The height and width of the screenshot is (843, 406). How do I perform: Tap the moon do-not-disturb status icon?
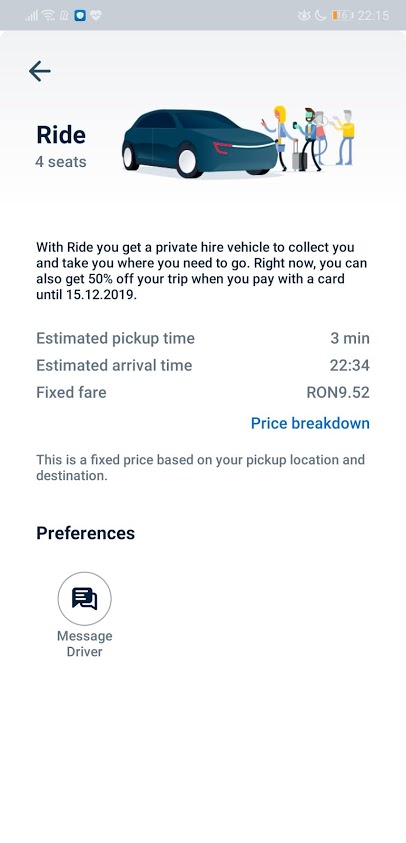(x=320, y=15)
